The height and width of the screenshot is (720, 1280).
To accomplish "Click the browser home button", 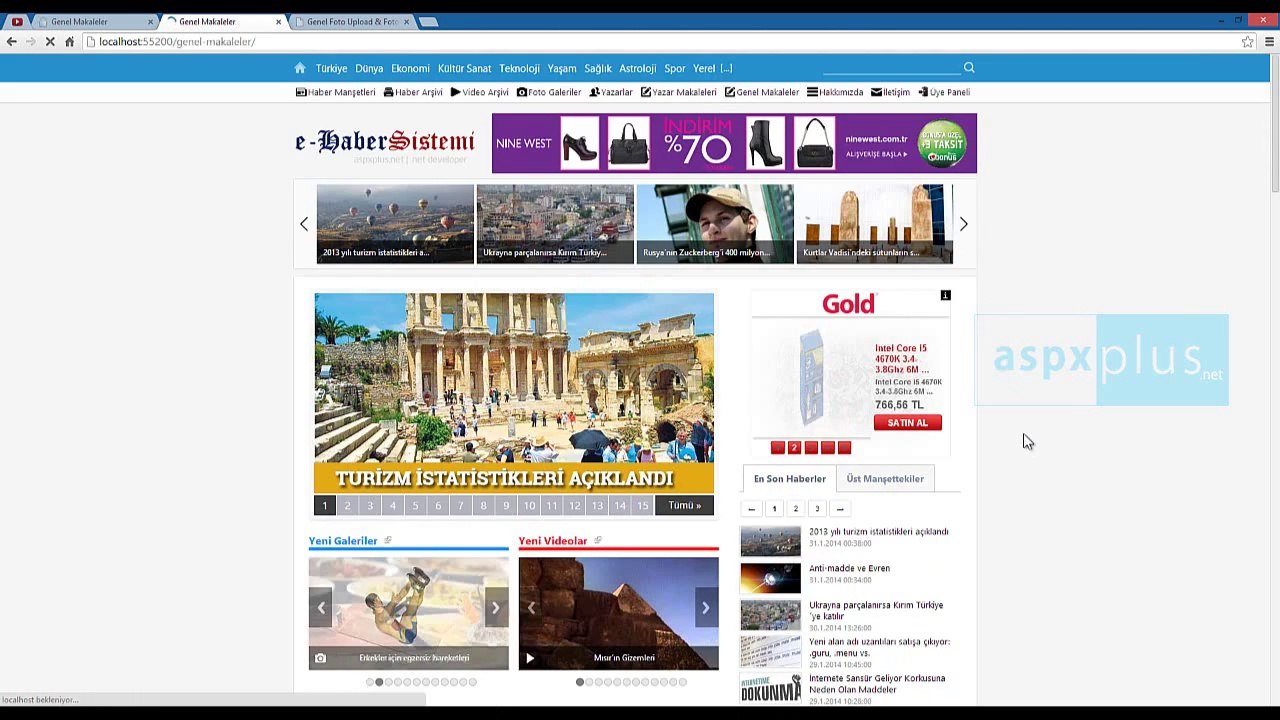I will (x=69, y=42).
